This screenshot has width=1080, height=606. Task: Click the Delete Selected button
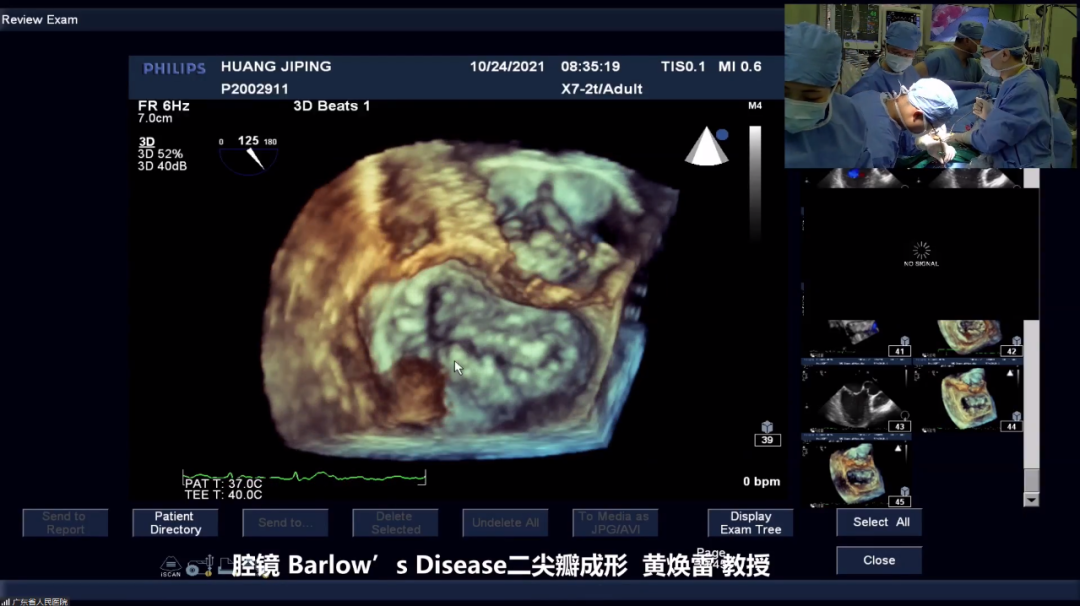click(395, 523)
